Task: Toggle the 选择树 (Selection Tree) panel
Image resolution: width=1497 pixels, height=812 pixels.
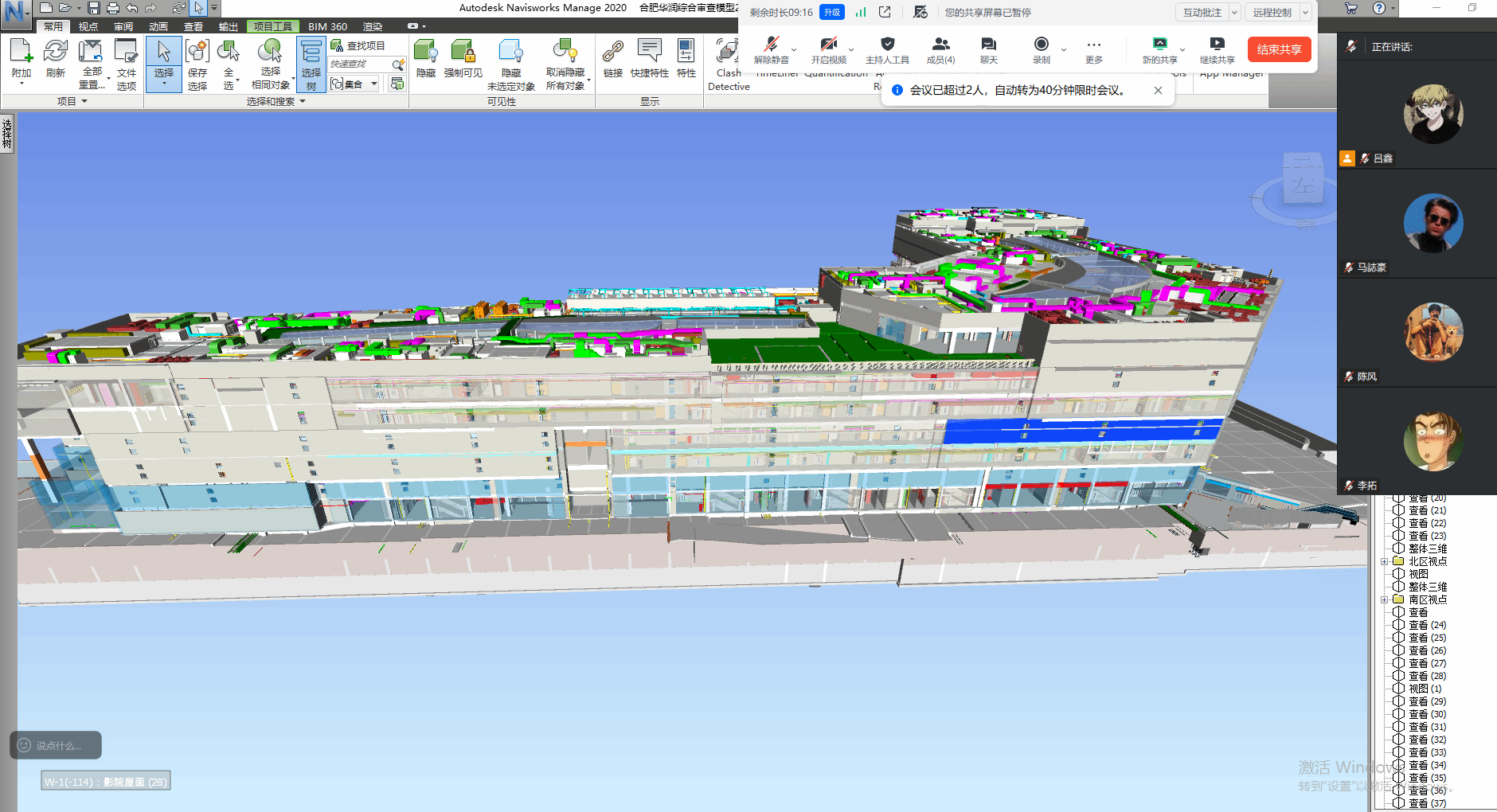Action: (x=311, y=64)
